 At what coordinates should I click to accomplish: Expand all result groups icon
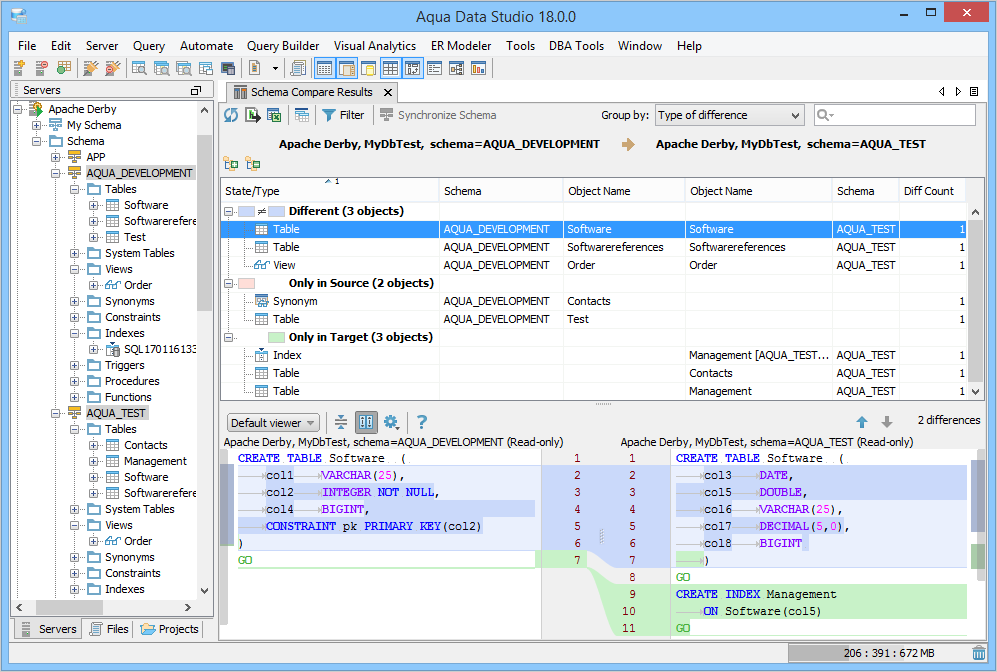tap(231, 164)
